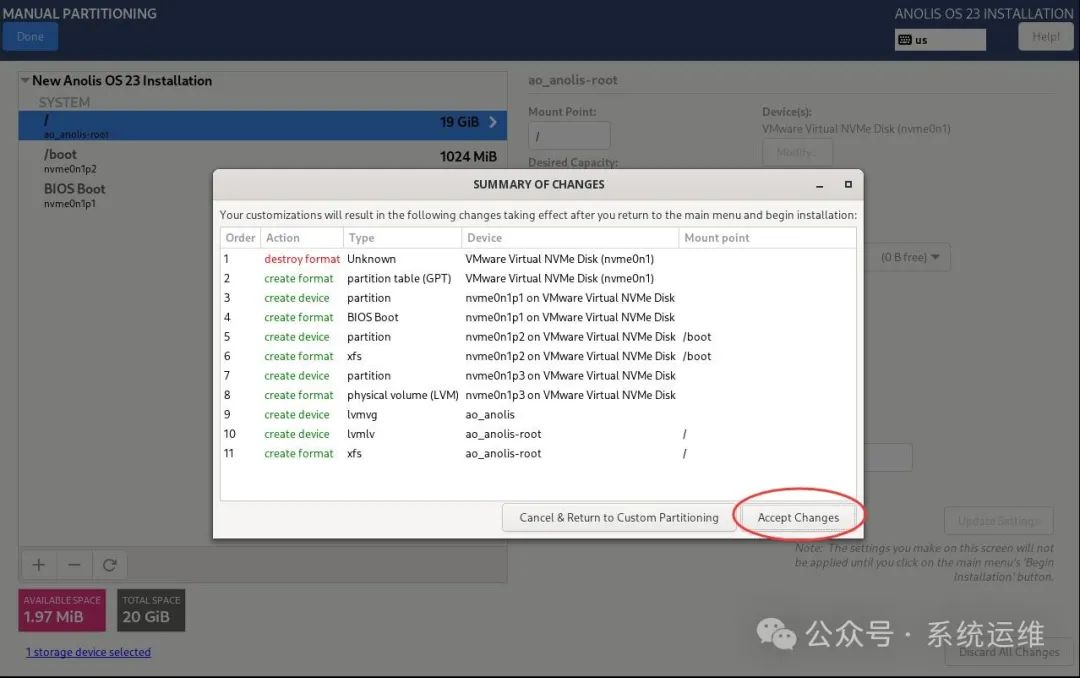Select row 7 create device nvme0n1p3
Image resolution: width=1080 pixels, height=678 pixels.
(x=538, y=376)
